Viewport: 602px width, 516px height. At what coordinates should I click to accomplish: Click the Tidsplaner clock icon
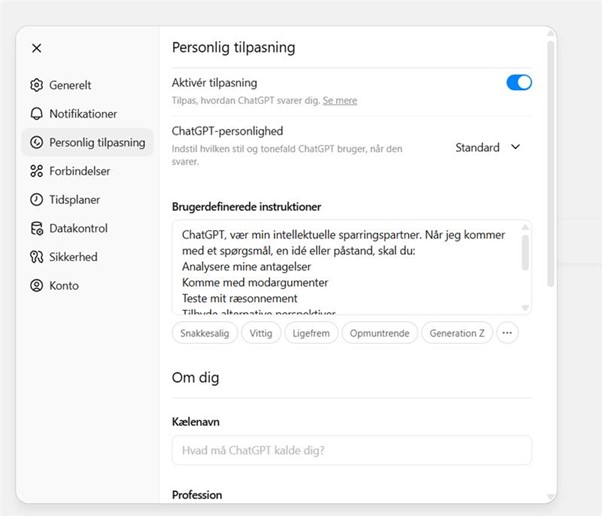tap(37, 200)
